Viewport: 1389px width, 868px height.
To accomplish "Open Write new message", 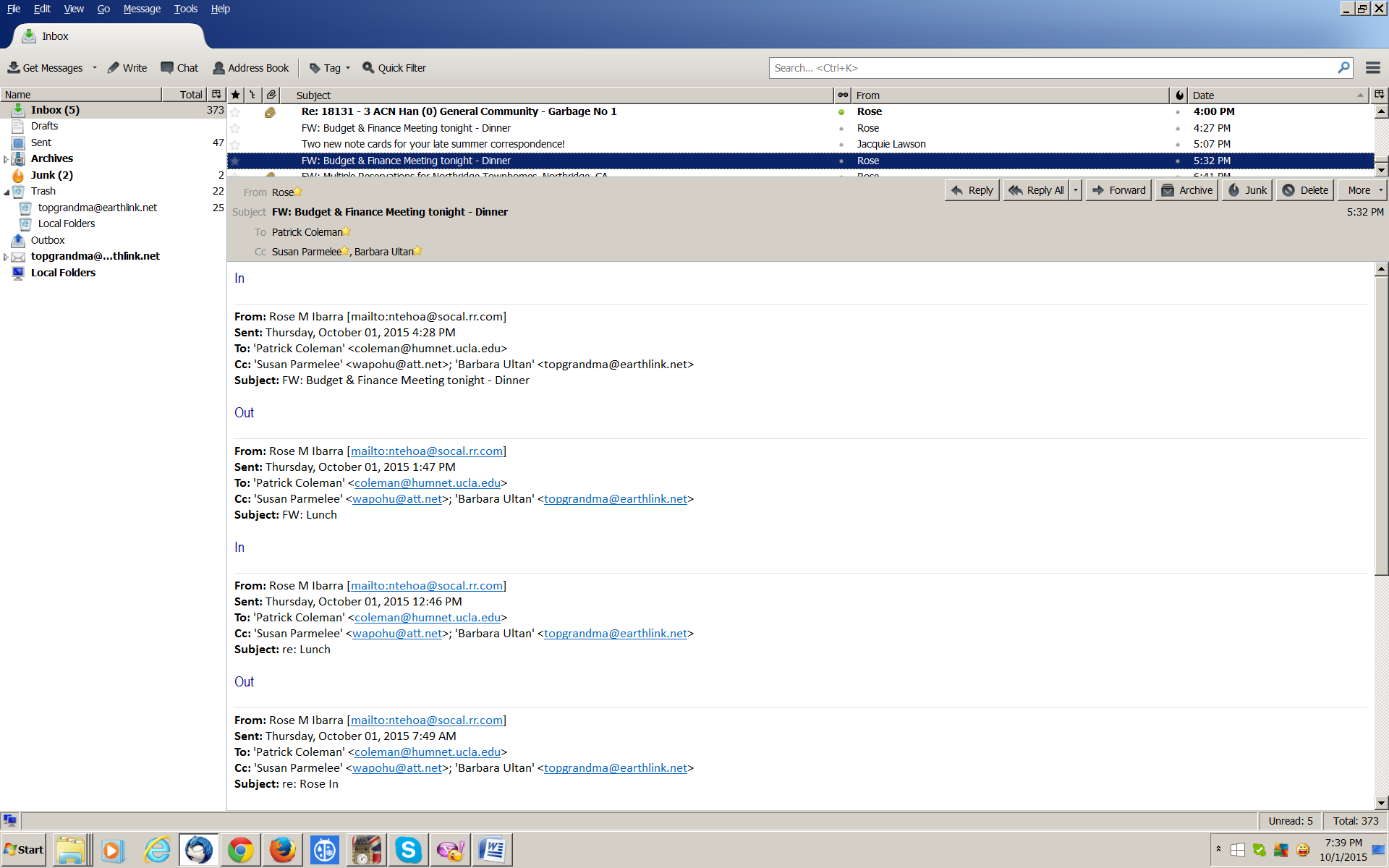I will pyautogui.click(x=127, y=67).
